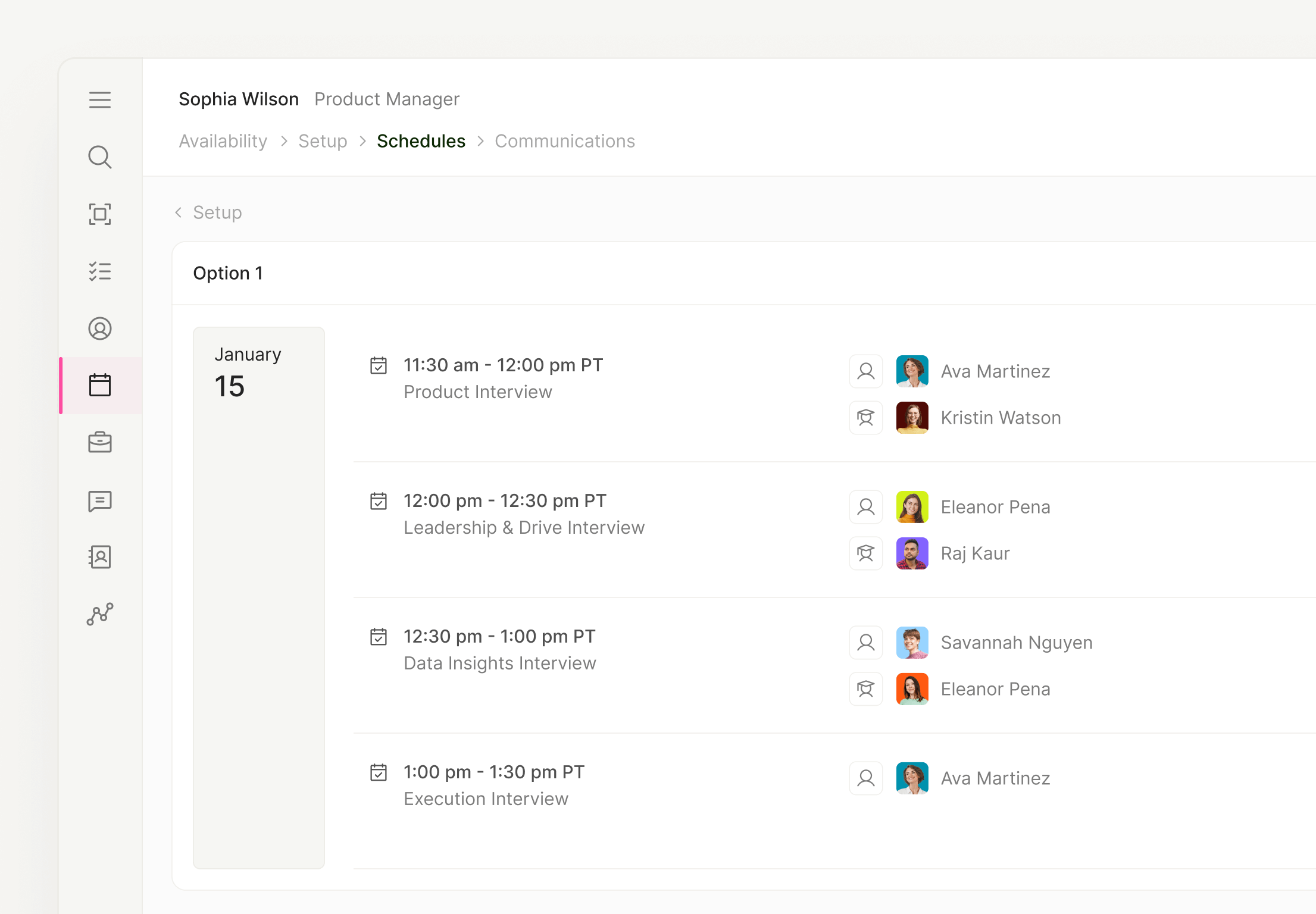Click calendar-check icon for 1:00 pm slot
The width and height of the screenshot is (1316, 914).
(x=379, y=772)
